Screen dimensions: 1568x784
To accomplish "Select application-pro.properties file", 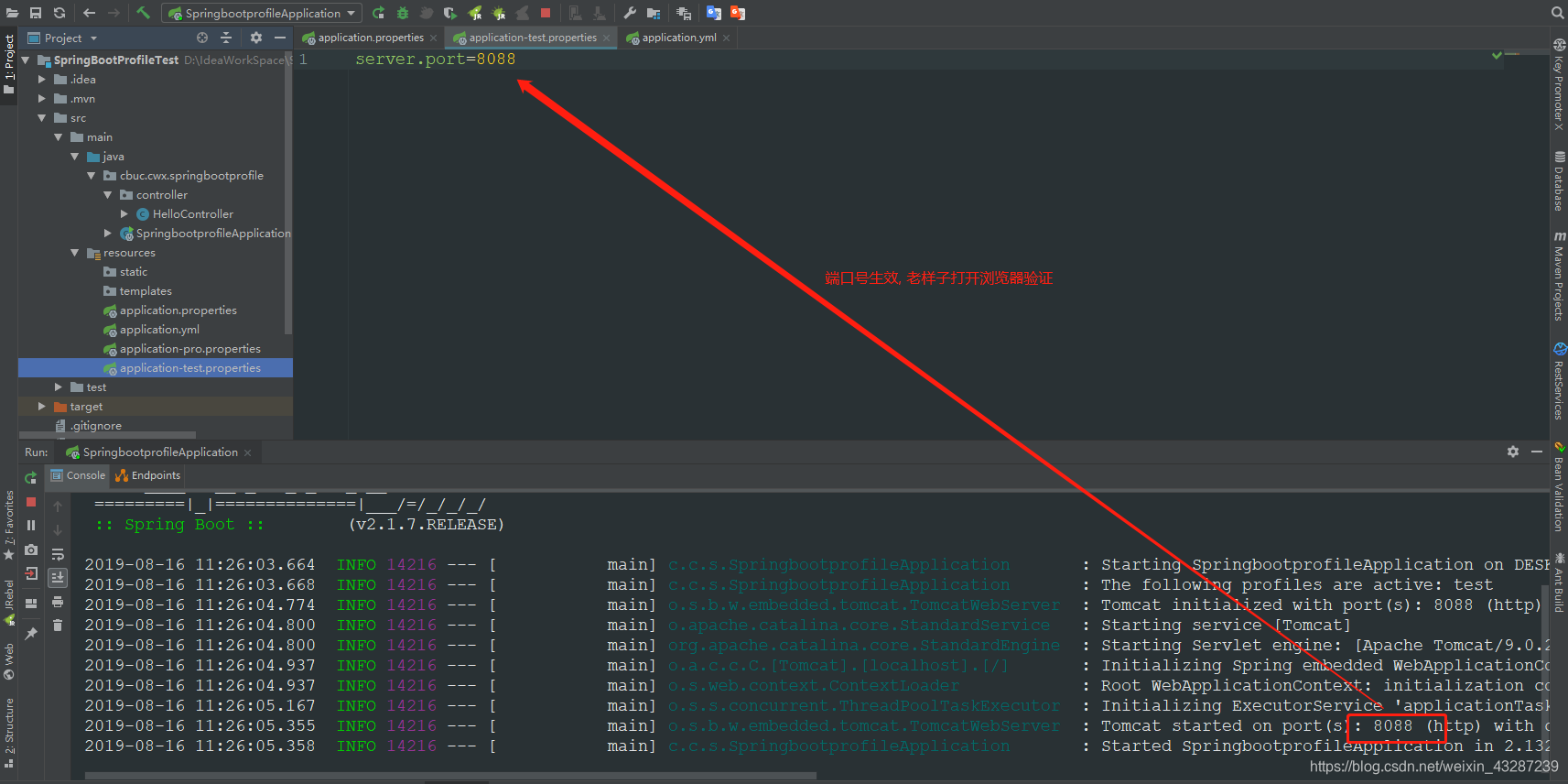I will coord(189,349).
